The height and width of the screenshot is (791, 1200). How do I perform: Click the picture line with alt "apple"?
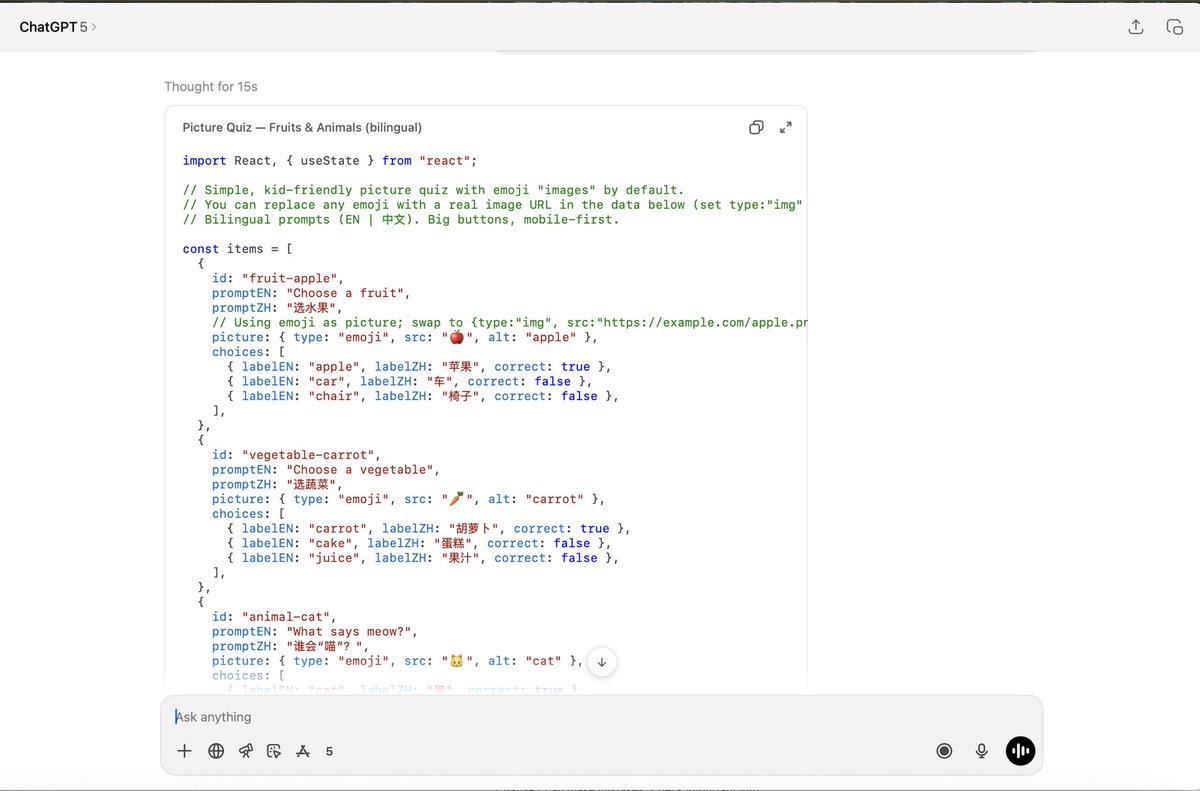pos(404,337)
